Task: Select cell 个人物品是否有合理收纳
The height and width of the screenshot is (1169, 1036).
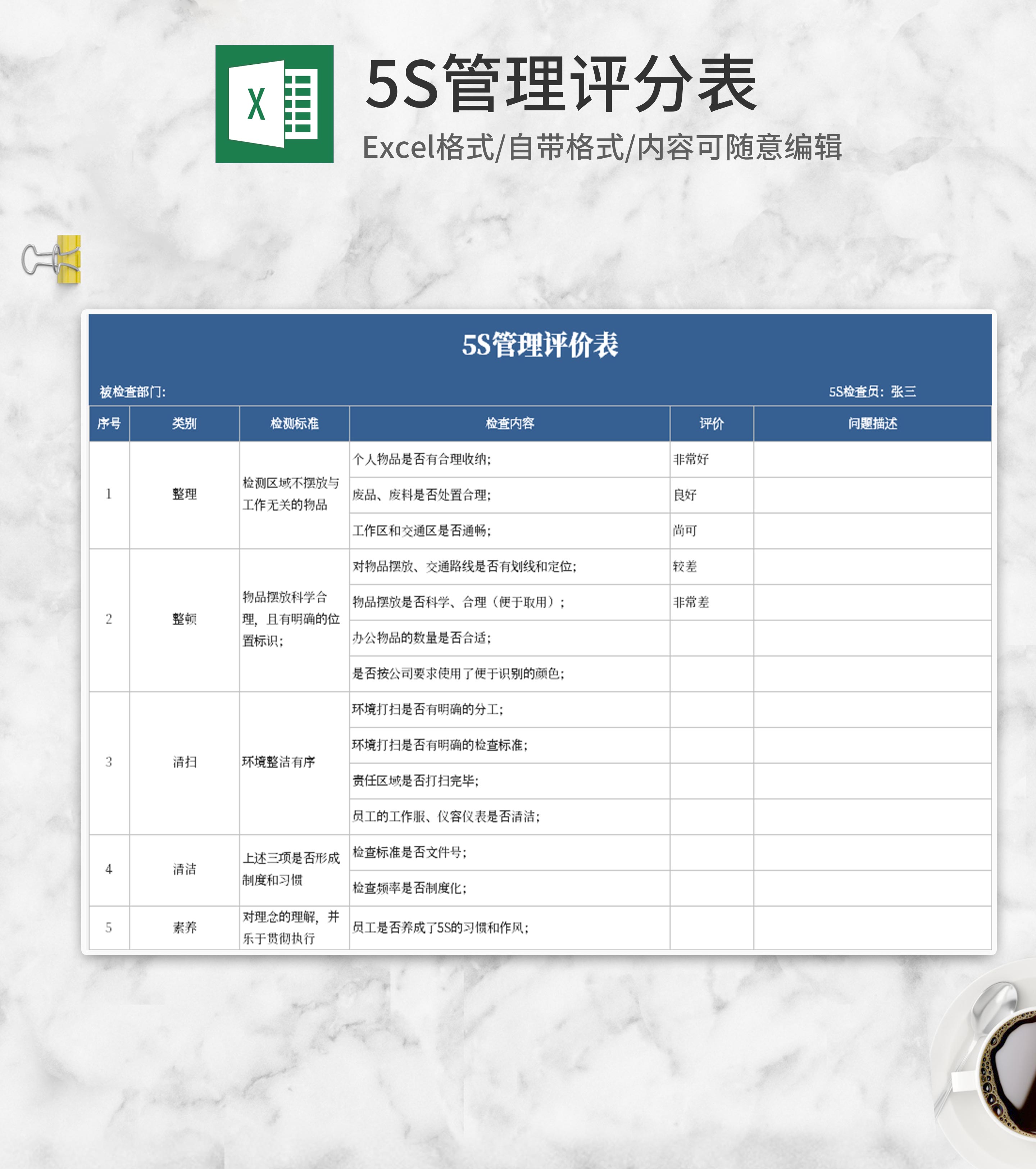Action: 422,459
